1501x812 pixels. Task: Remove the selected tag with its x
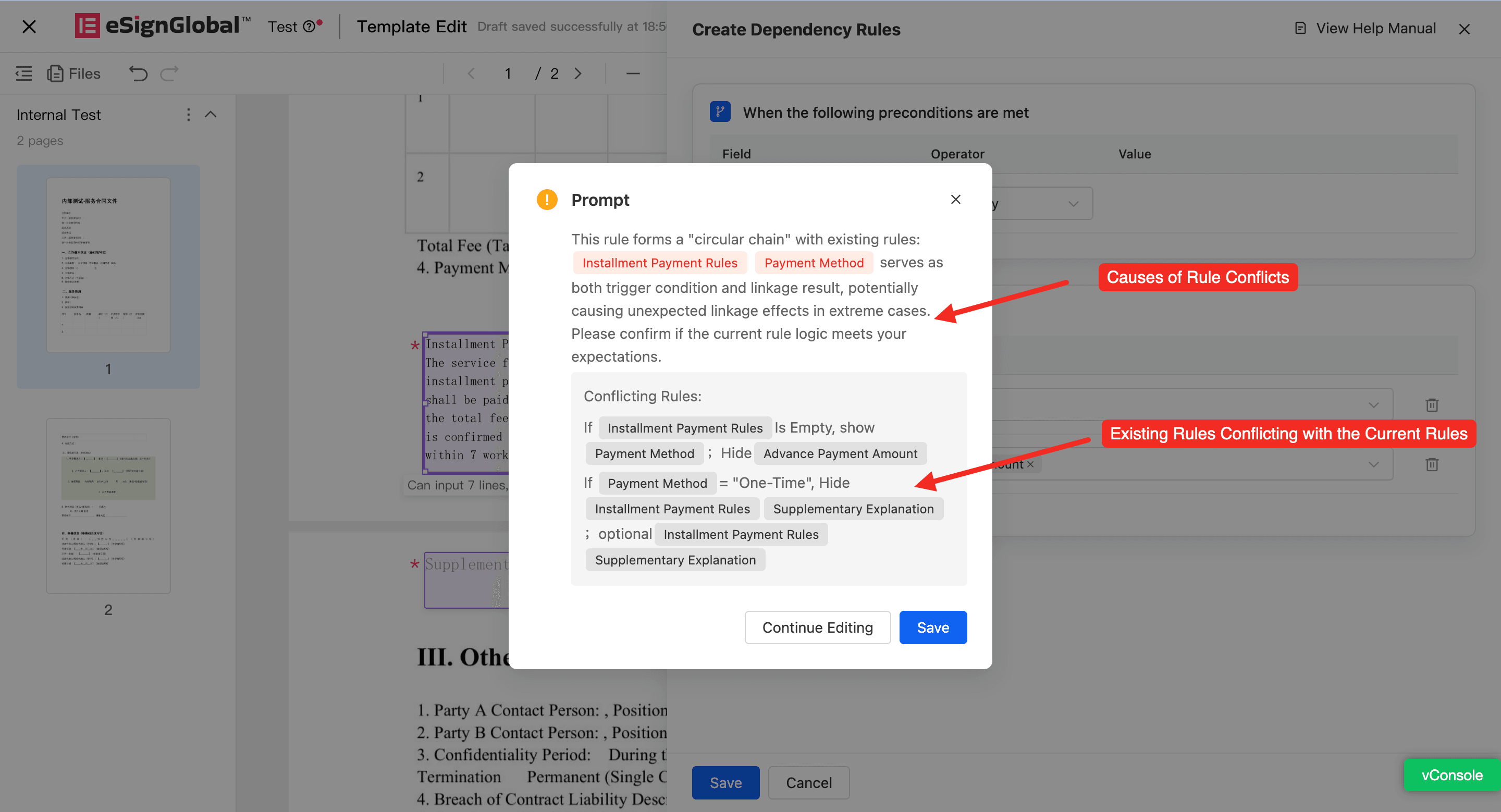click(x=1030, y=464)
